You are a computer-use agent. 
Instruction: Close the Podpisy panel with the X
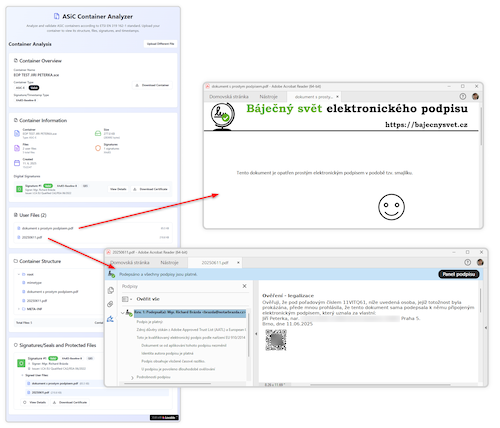tap(244, 286)
